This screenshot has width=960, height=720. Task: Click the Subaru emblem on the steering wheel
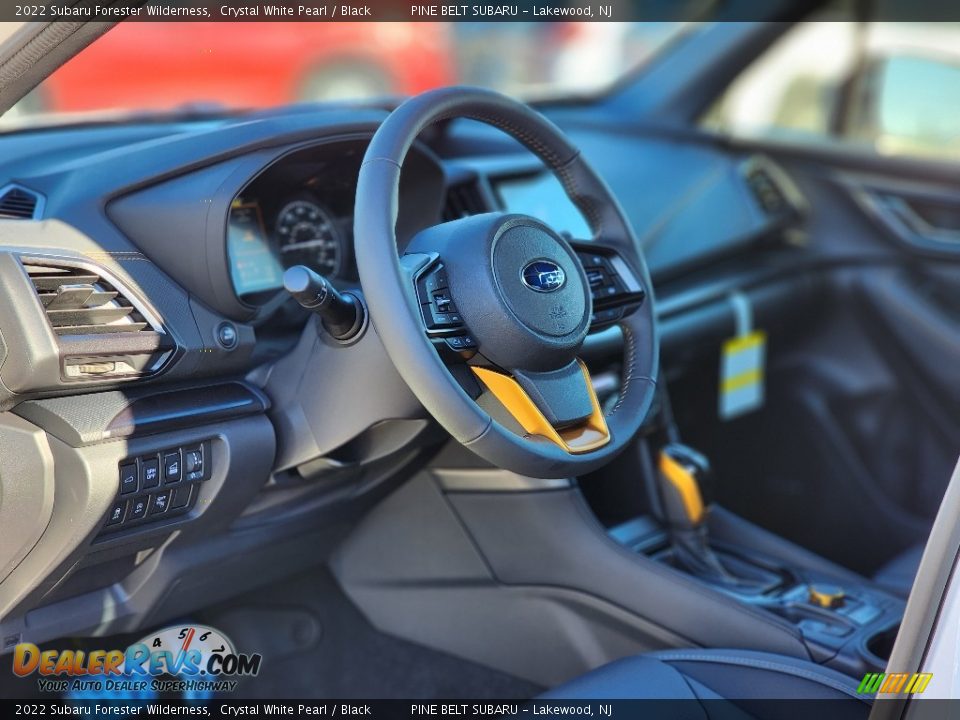click(x=543, y=276)
